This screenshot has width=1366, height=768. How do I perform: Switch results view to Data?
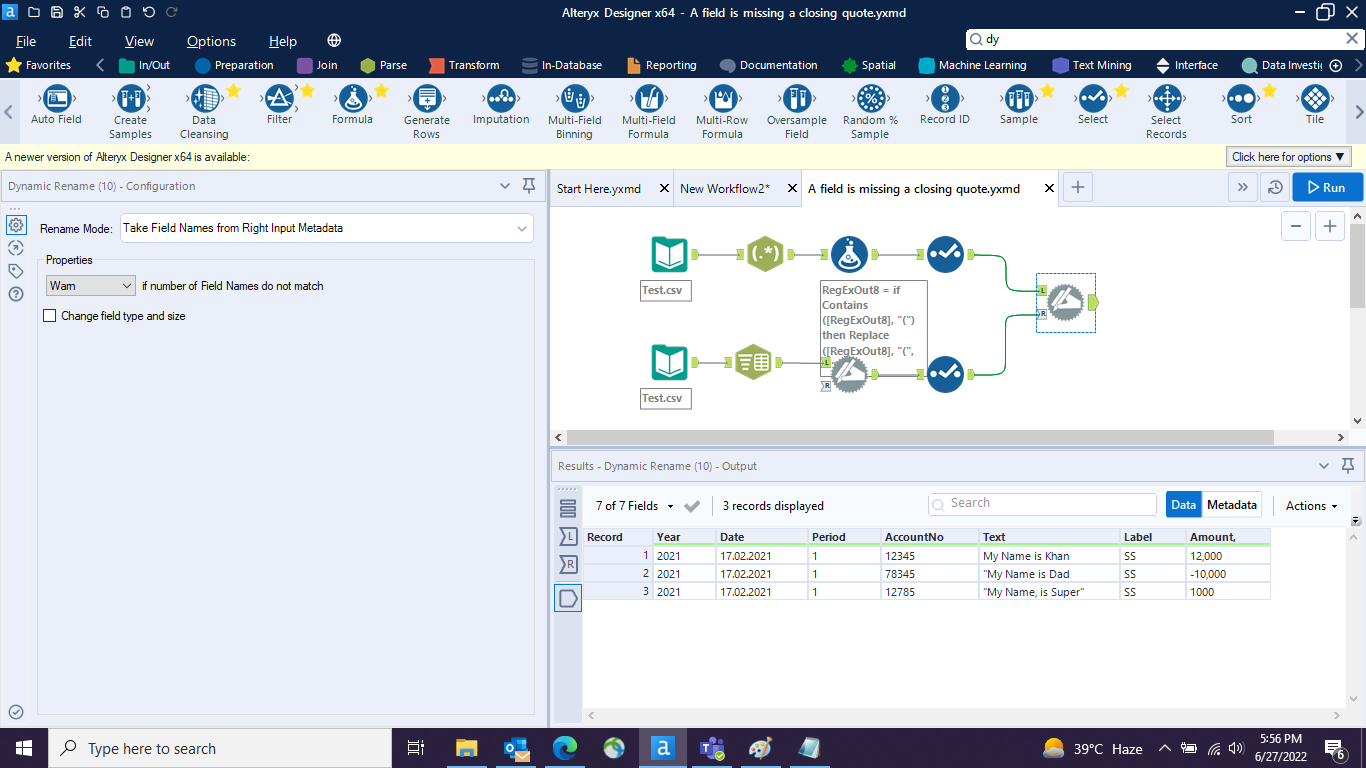click(x=1183, y=505)
